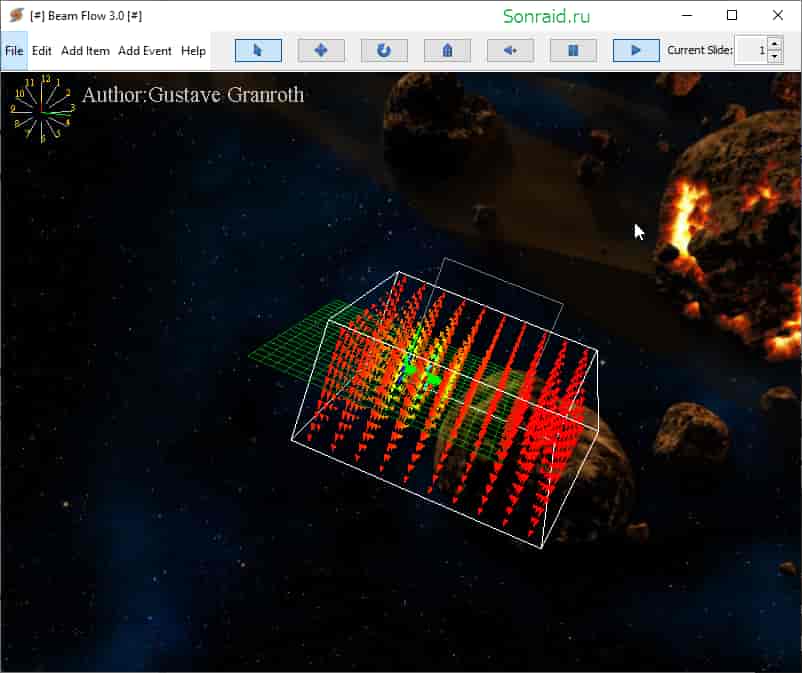This screenshot has width=802, height=673.
Task: Close the Beam Flow window
Action: 777,15
